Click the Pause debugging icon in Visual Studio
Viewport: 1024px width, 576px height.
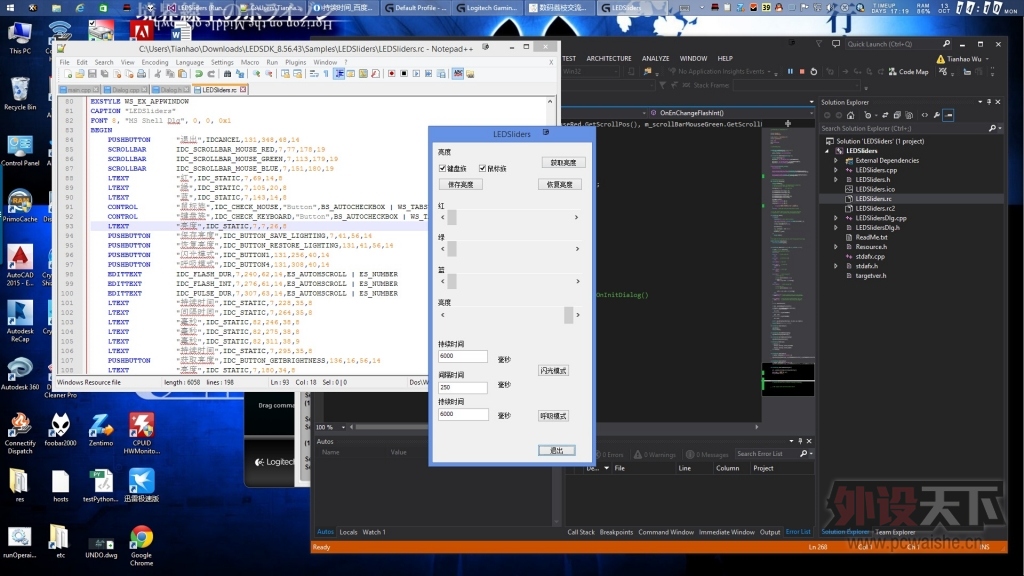click(790, 72)
